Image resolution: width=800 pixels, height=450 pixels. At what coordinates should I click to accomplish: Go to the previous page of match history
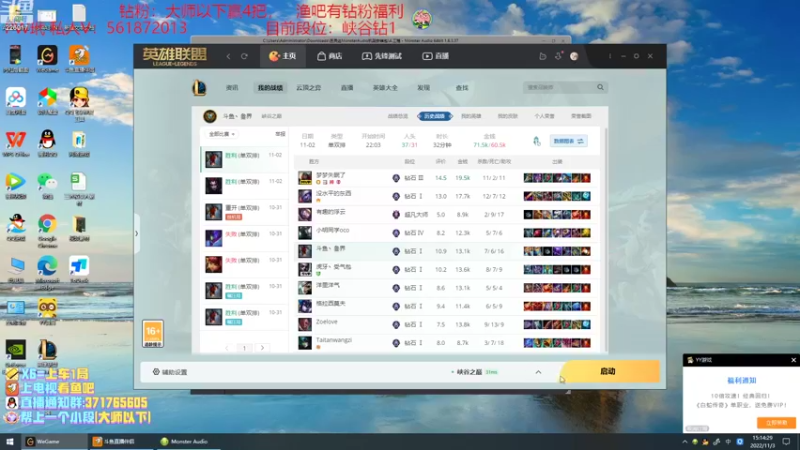(x=227, y=348)
